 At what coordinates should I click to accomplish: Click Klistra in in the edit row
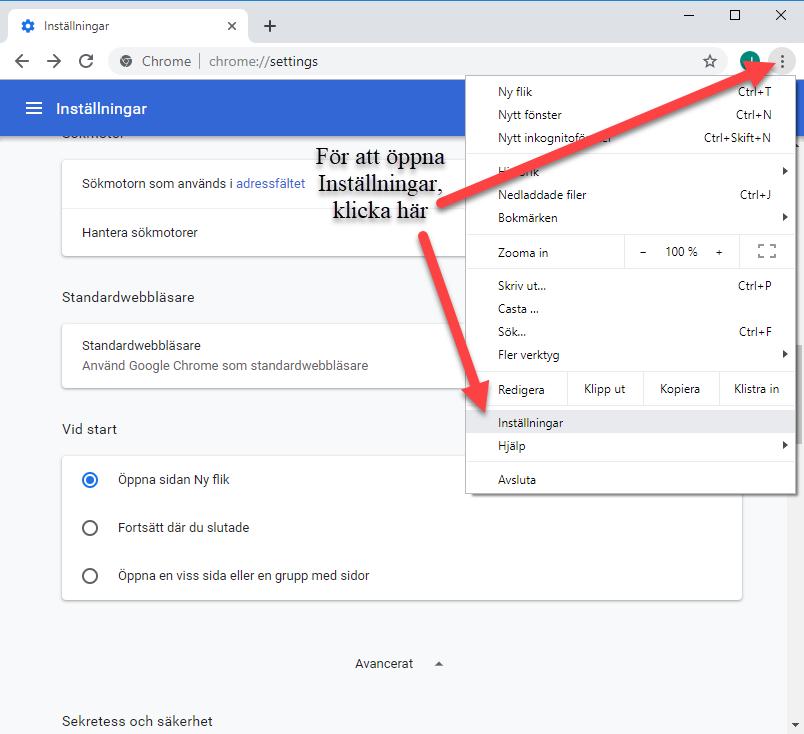(757, 389)
